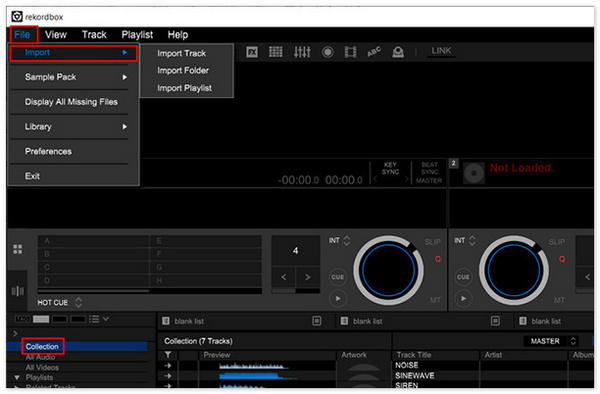Click the LINK button

click(x=441, y=51)
